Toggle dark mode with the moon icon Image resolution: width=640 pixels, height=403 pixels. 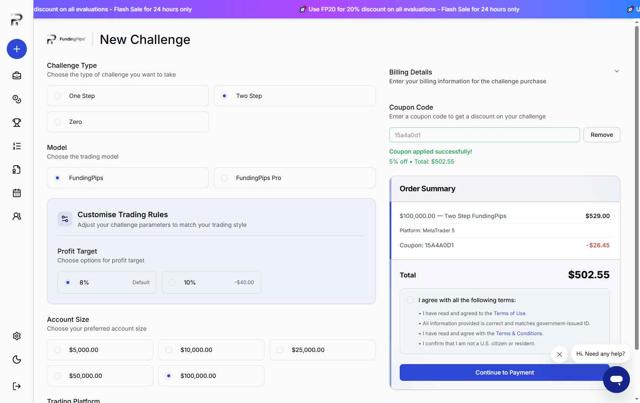(17, 360)
